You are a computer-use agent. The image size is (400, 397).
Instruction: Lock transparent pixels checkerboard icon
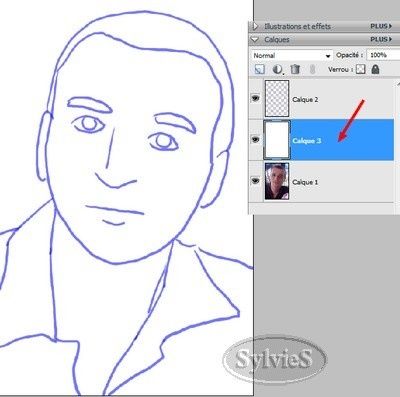coord(361,69)
